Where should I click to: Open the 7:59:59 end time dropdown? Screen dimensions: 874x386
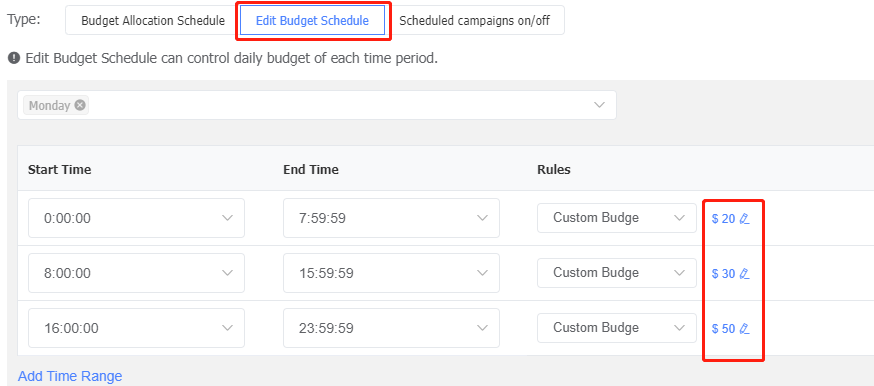391,218
